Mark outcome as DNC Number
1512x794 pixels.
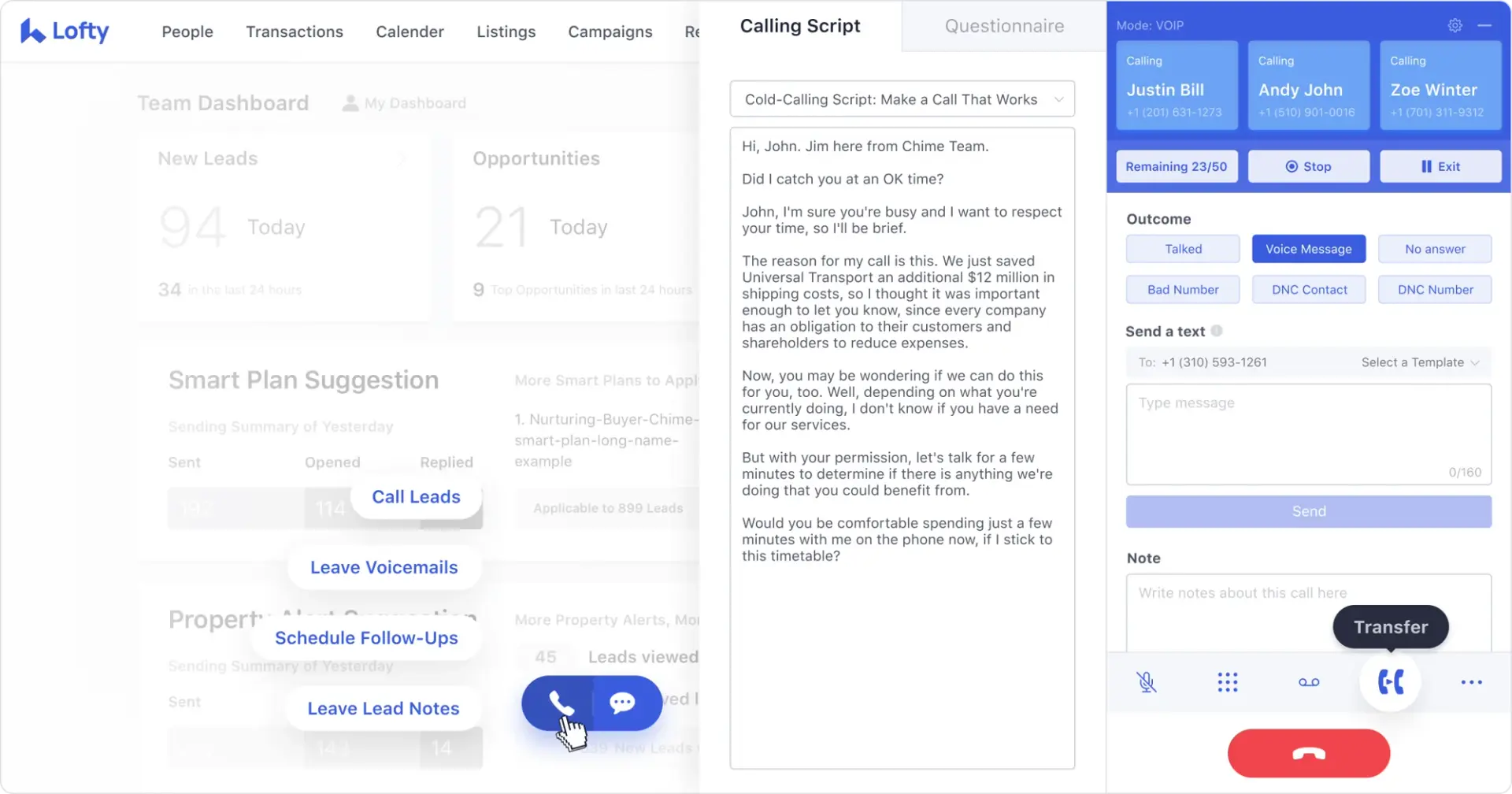point(1435,290)
